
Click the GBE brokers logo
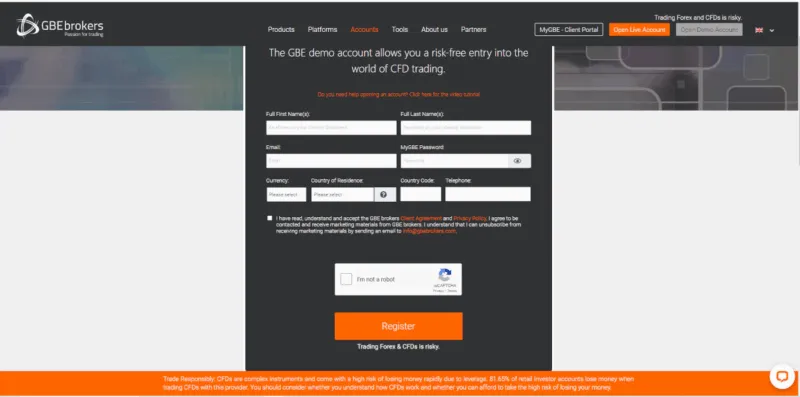click(x=60, y=26)
